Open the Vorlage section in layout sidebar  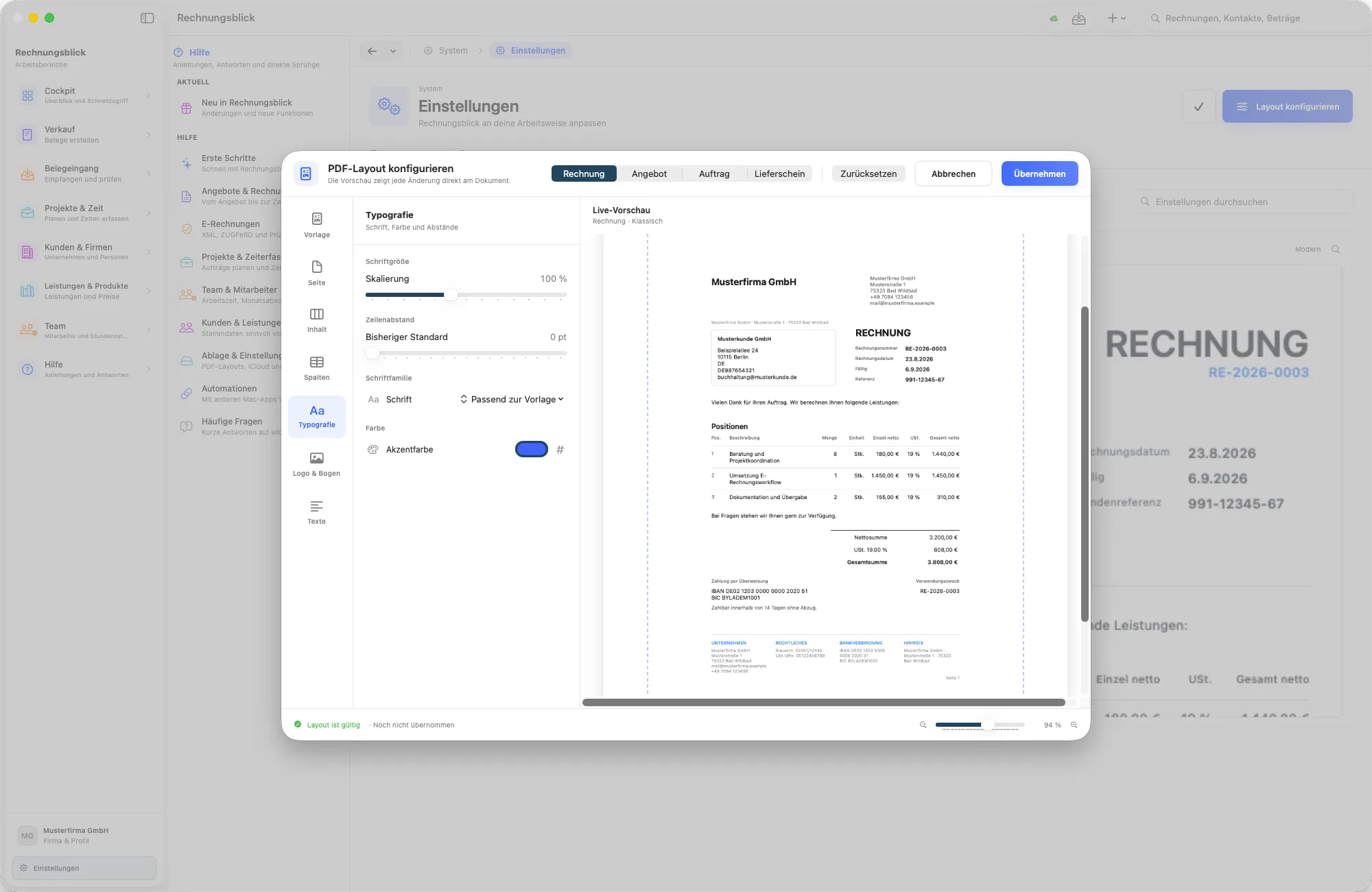coord(317,225)
